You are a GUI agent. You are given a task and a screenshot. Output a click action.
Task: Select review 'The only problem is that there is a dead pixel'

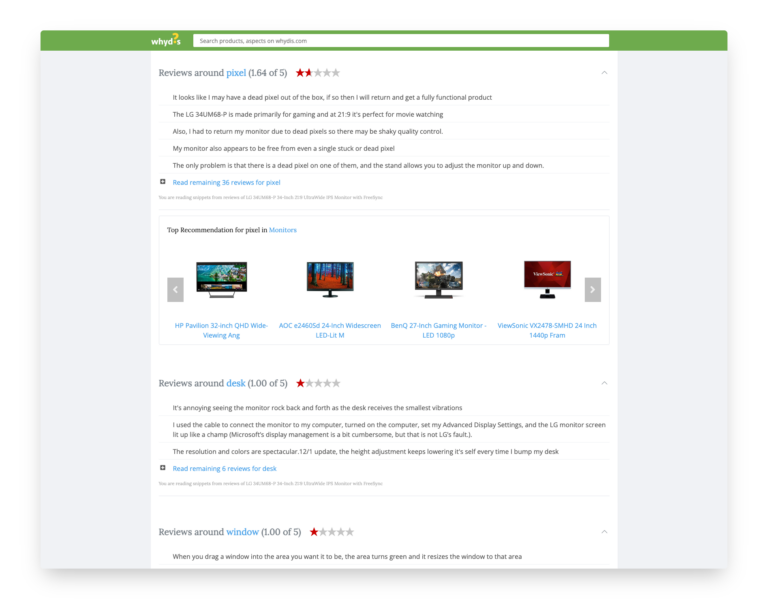click(358, 165)
